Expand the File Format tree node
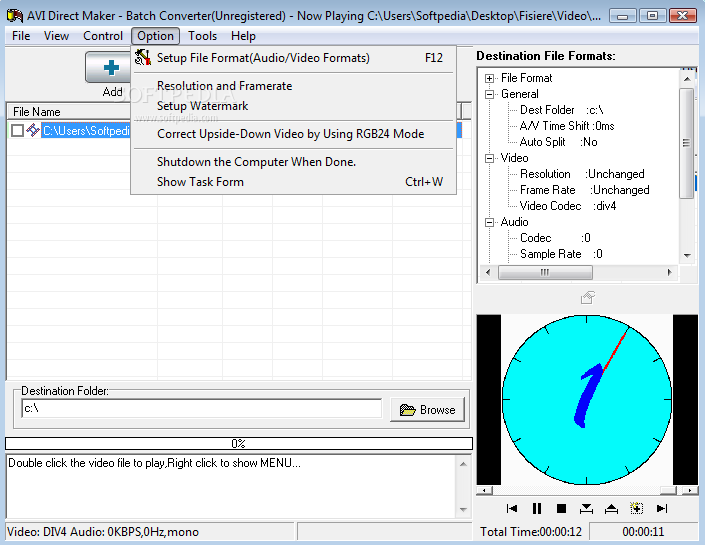 click(489, 78)
